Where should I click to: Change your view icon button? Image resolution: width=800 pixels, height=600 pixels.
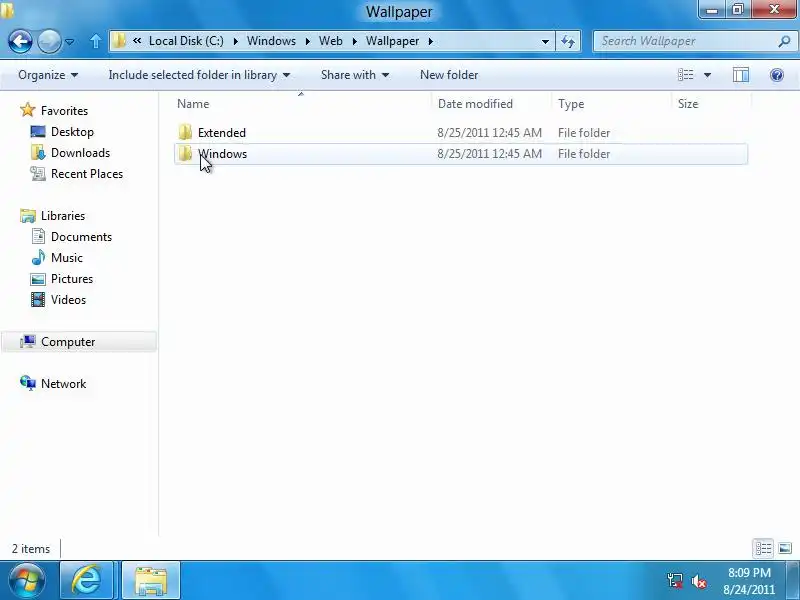[686, 75]
